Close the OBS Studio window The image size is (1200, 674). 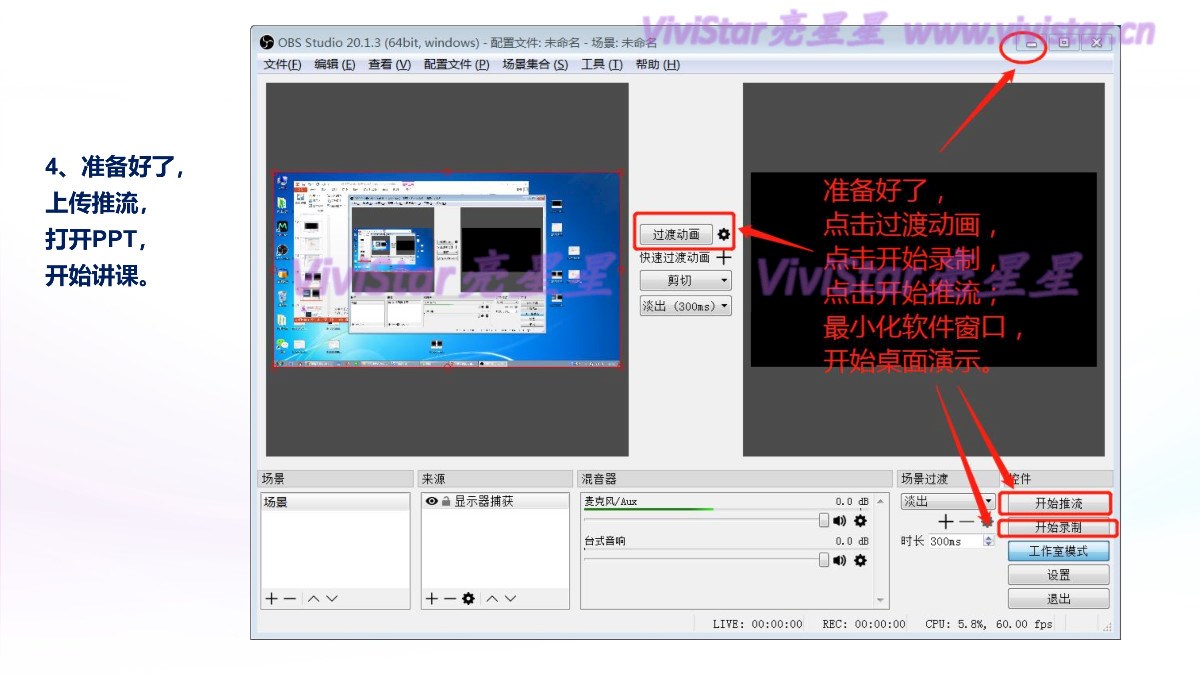[x=1097, y=43]
